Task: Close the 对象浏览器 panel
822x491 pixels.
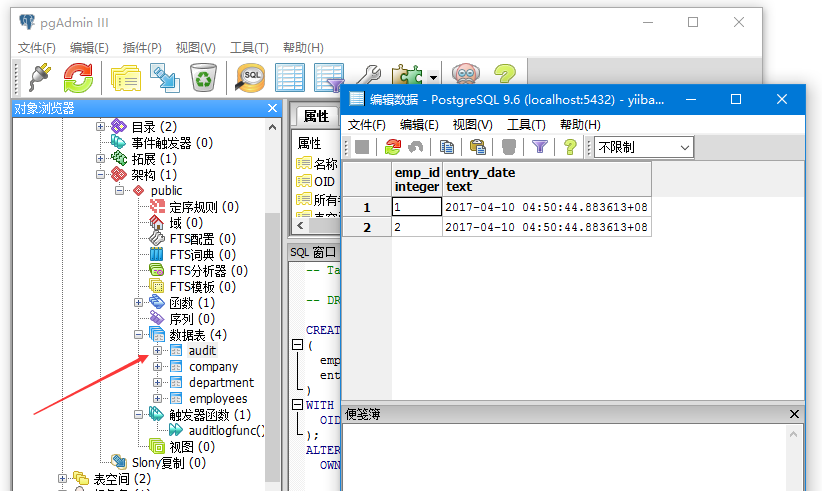Action: point(272,108)
